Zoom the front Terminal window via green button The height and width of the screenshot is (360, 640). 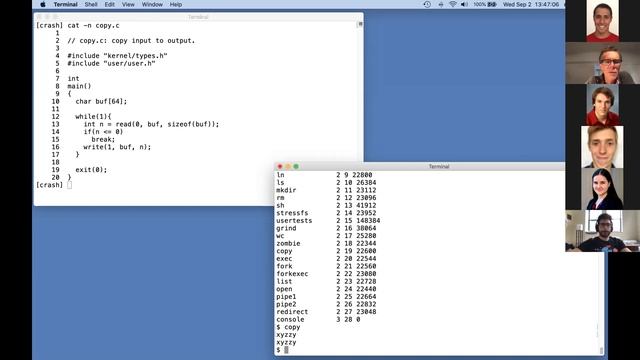(x=296, y=167)
